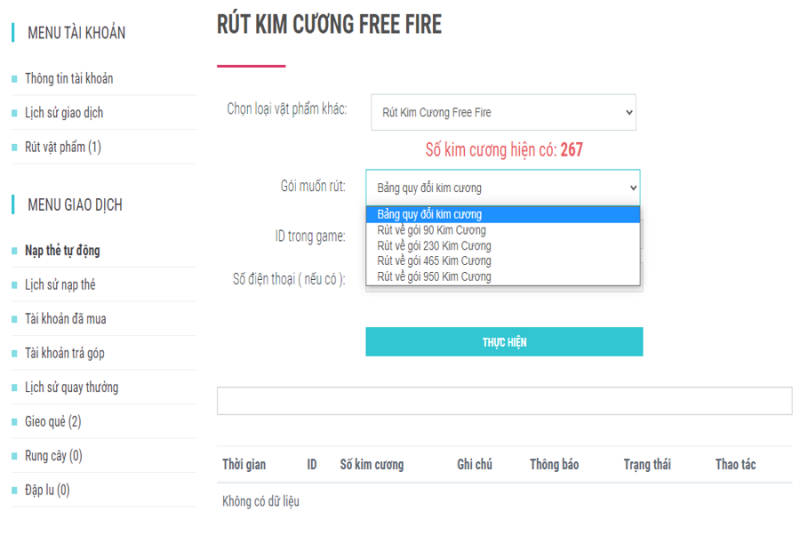Select Nạp thẻ tự động menu item

[x=62, y=250]
